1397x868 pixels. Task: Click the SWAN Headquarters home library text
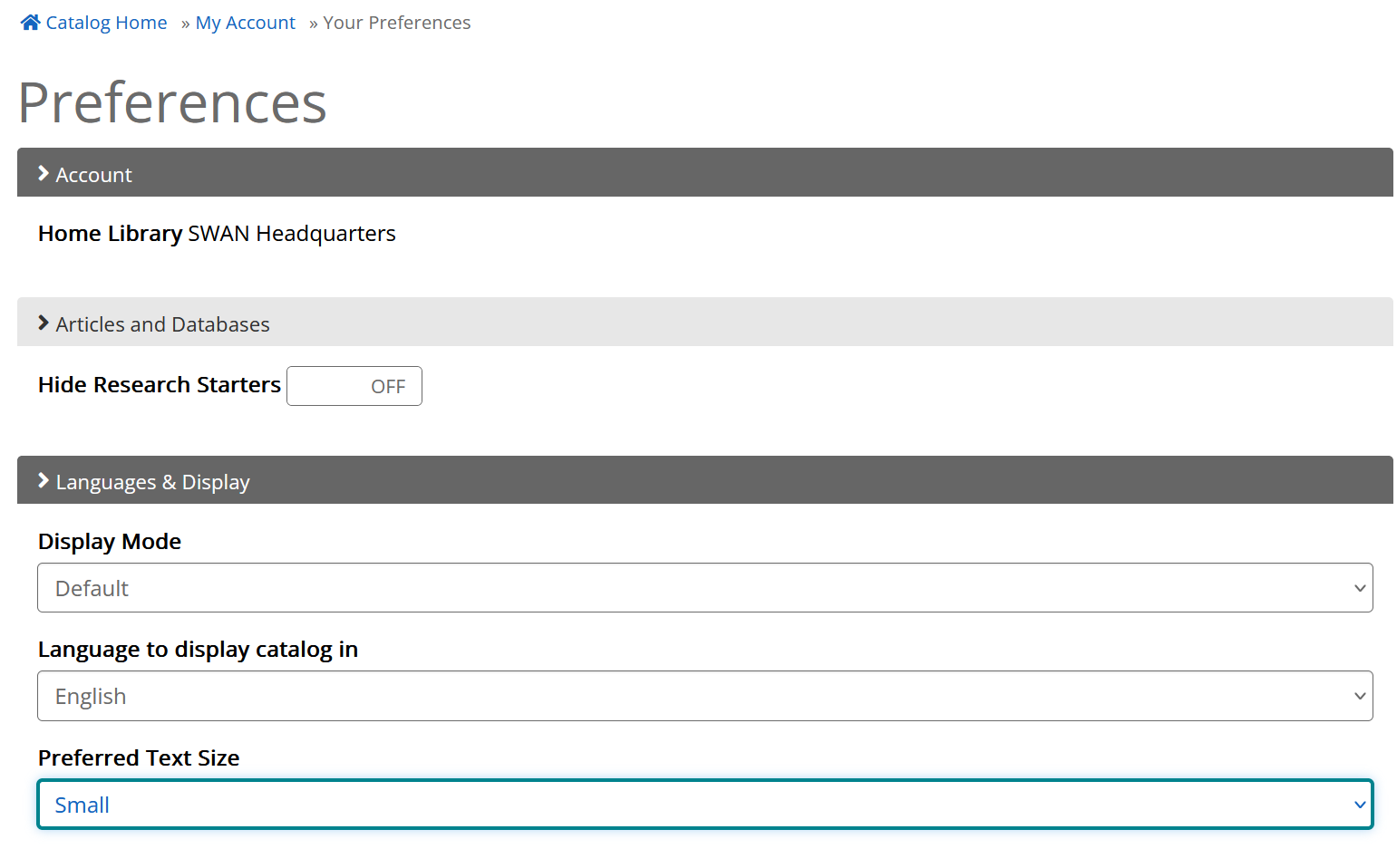click(292, 234)
